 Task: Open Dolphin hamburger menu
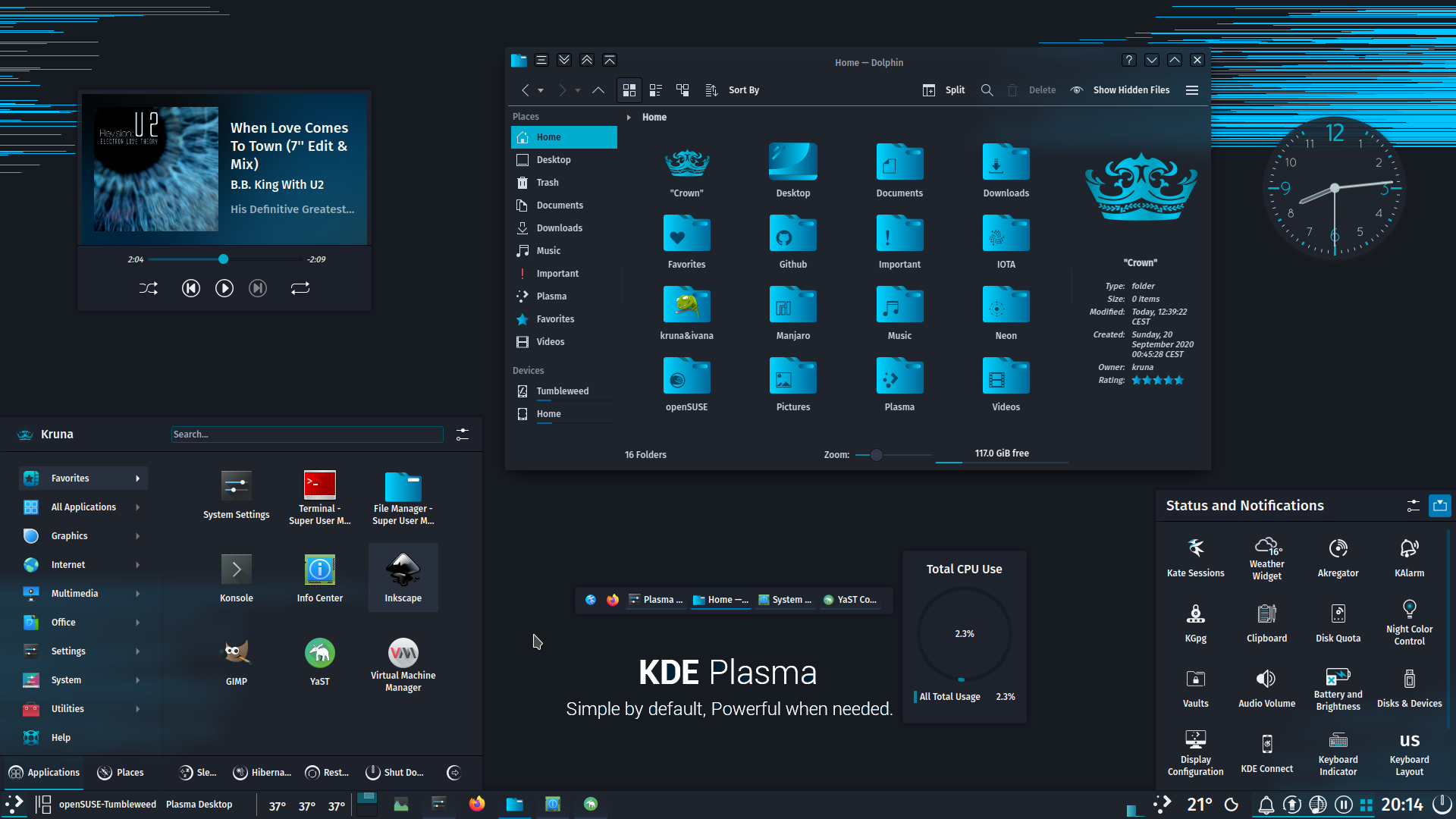1192,90
